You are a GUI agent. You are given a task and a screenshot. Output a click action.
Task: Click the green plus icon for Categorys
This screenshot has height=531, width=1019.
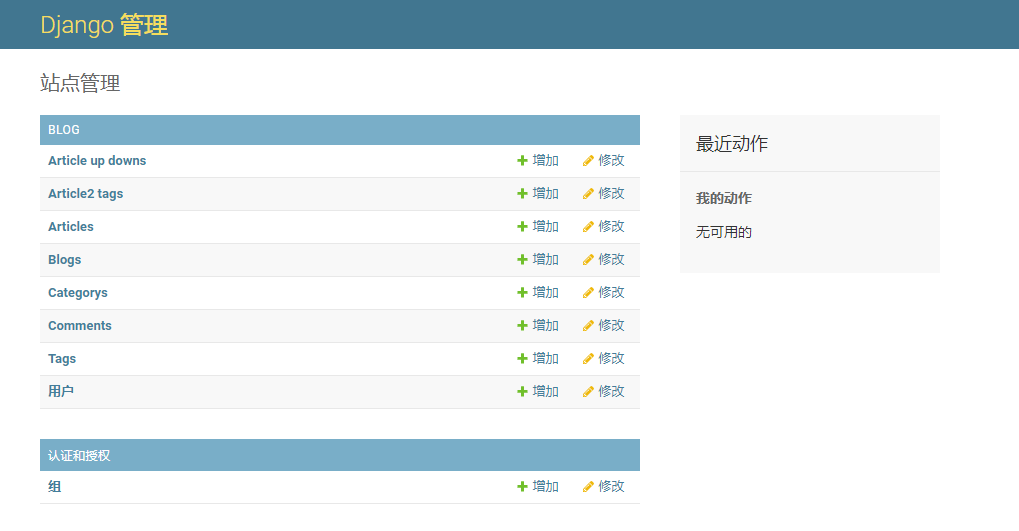point(522,292)
